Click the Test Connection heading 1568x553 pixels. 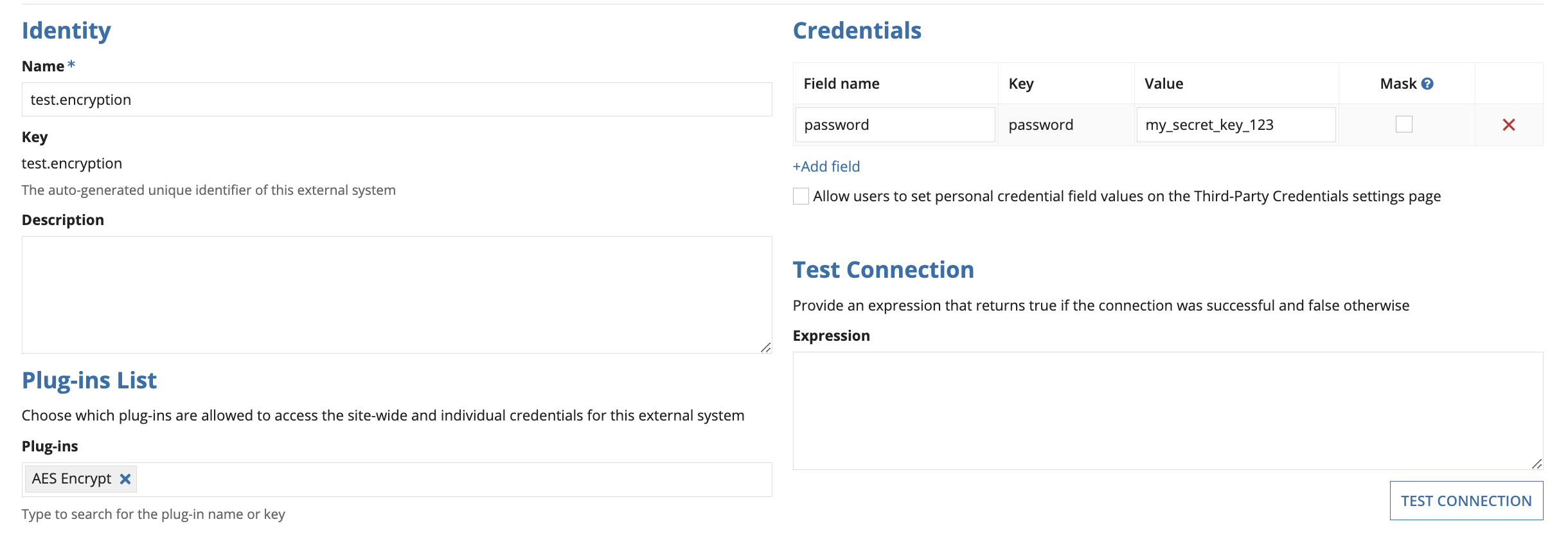pos(884,269)
